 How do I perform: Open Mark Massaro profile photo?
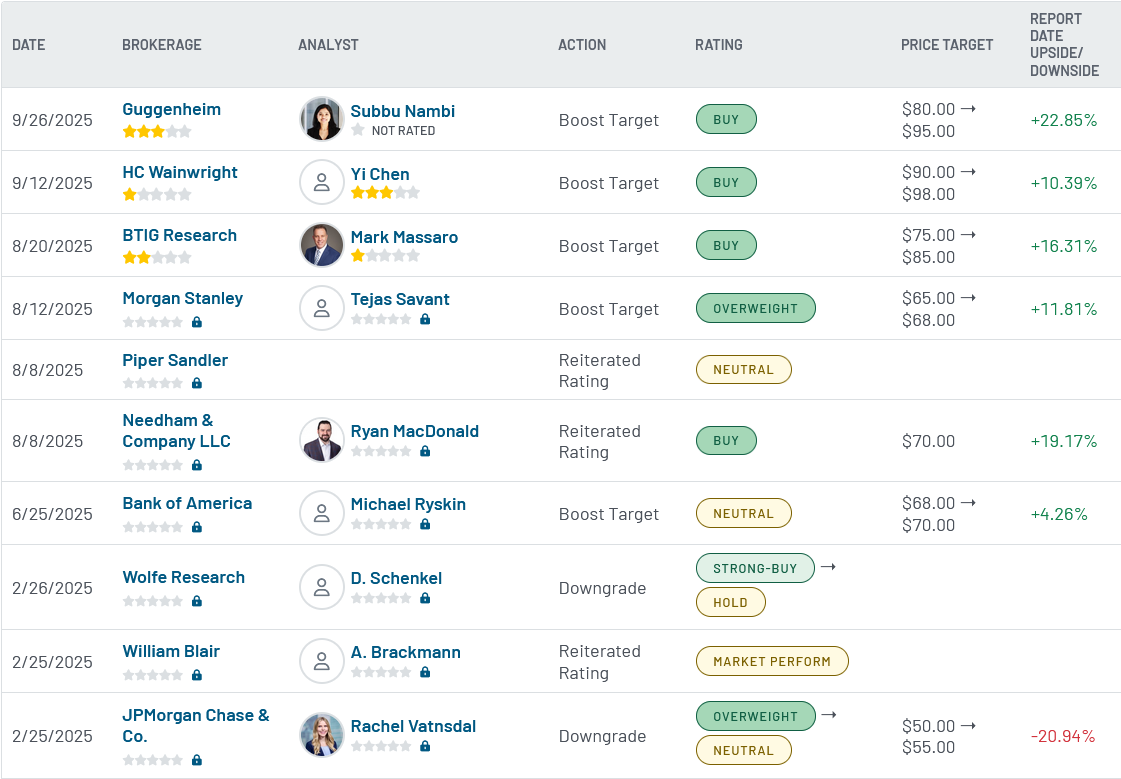(322, 245)
